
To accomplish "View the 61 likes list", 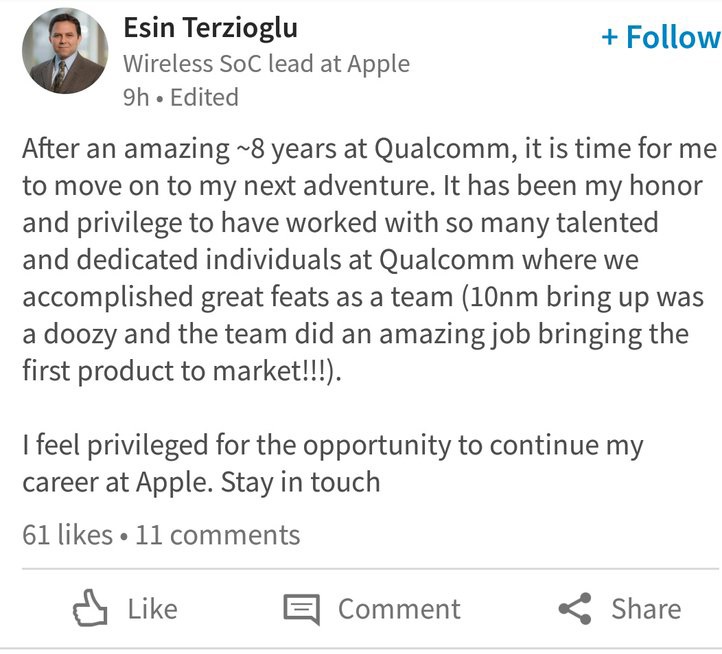I will click(x=67, y=535).
